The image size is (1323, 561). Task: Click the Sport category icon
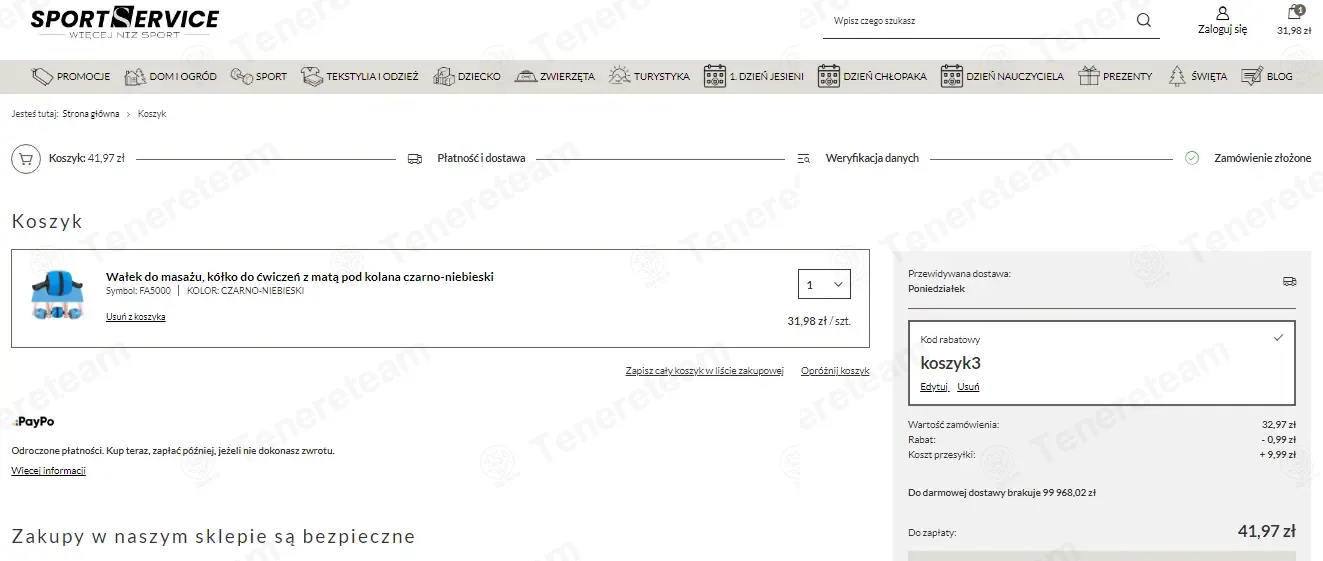coord(241,76)
